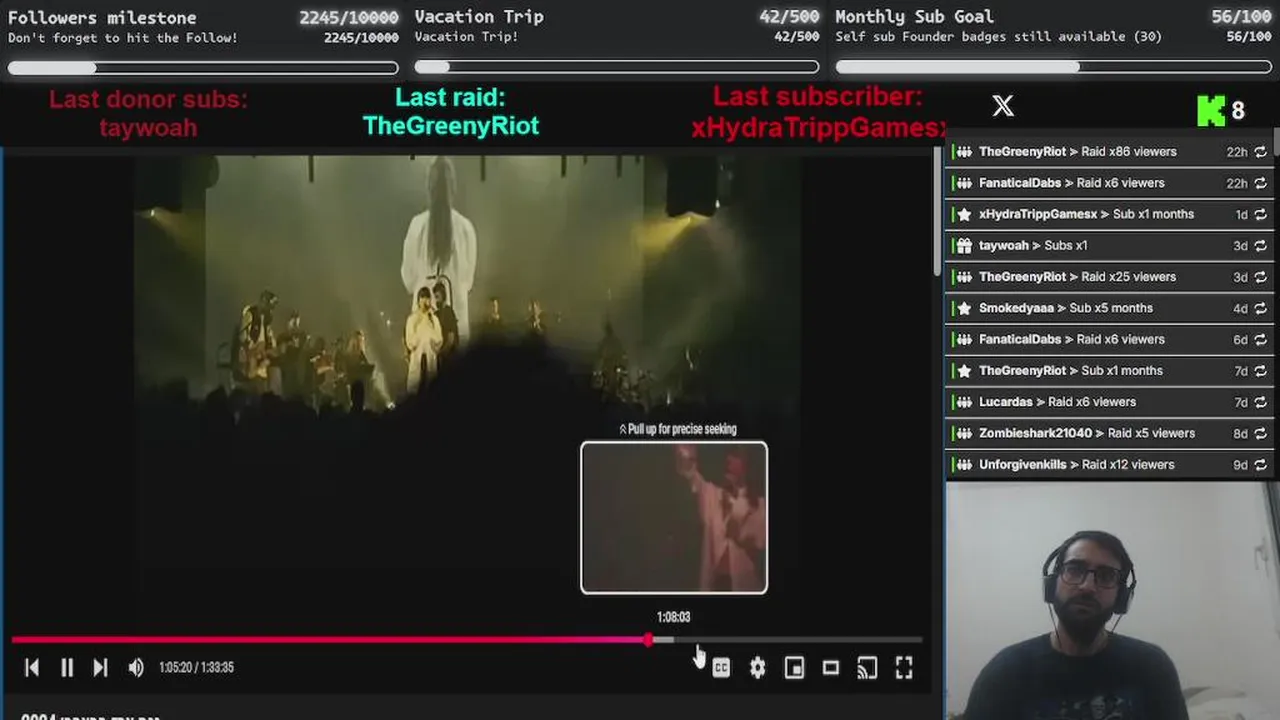Click gift icon beside taywoah Subs
Viewport: 1280px width, 720px height.
[x=963, y=245]
